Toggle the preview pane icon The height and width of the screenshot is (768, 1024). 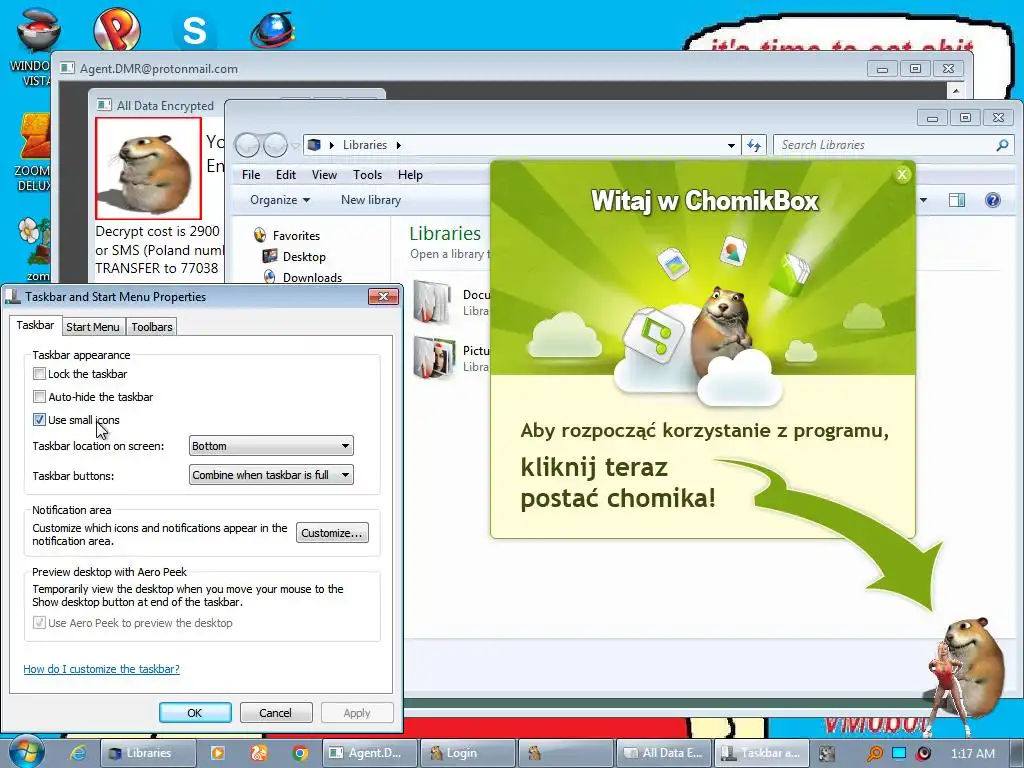(x=957, y=200)
